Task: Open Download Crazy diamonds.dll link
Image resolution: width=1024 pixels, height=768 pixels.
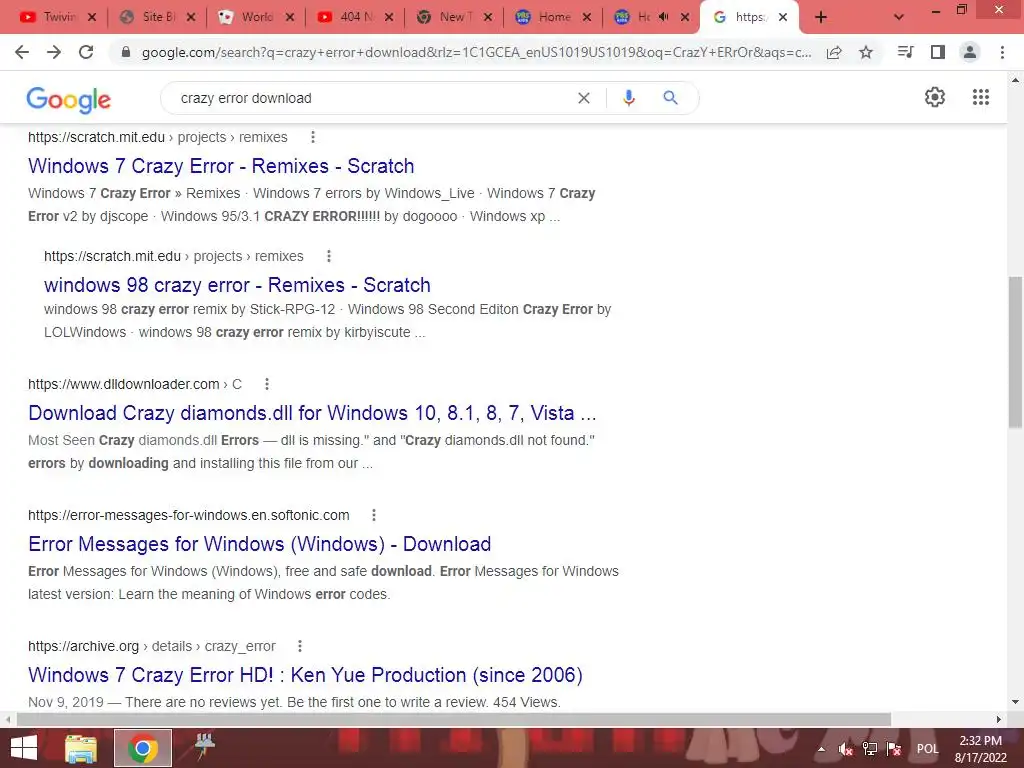Action: tap(312, 413)
